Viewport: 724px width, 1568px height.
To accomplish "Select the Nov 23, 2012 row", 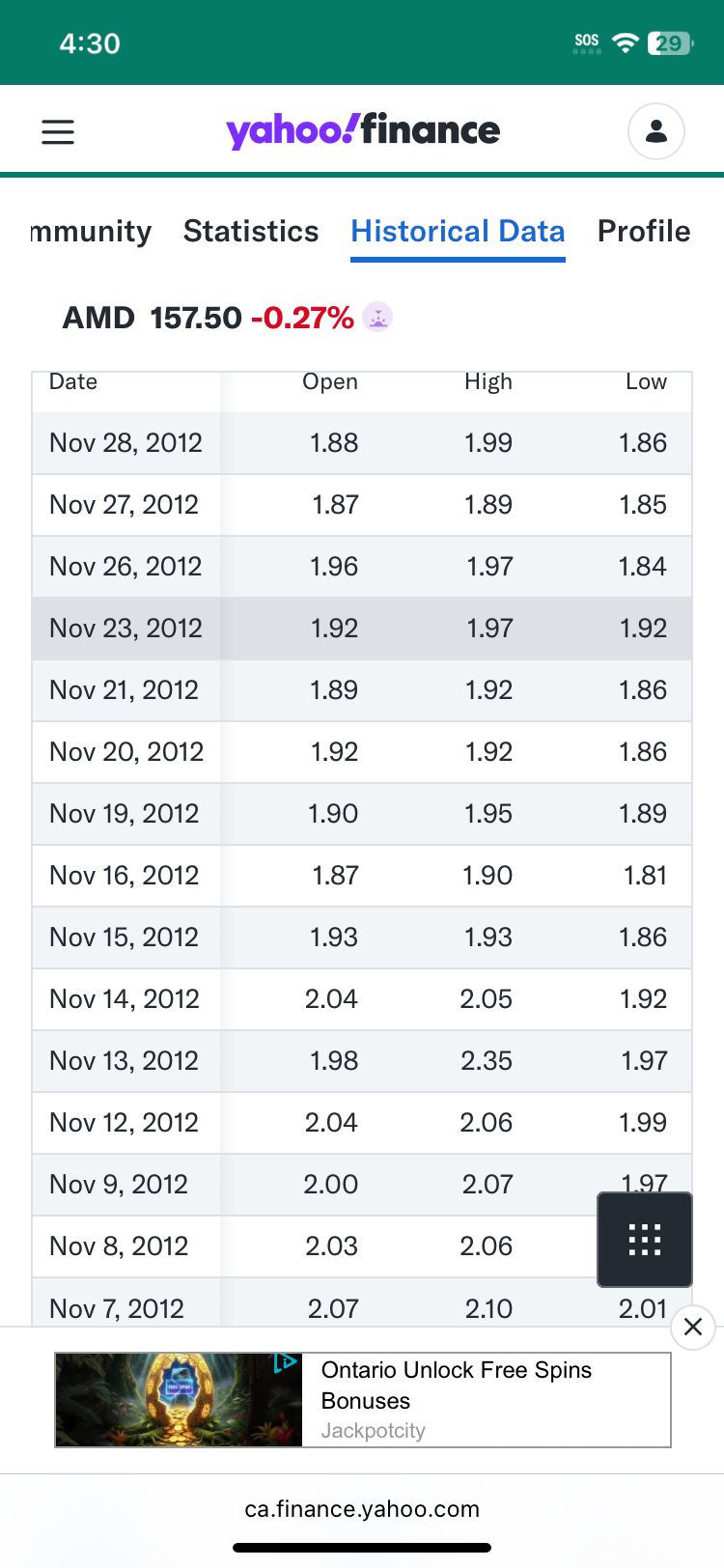I will (x=362, y=629).
